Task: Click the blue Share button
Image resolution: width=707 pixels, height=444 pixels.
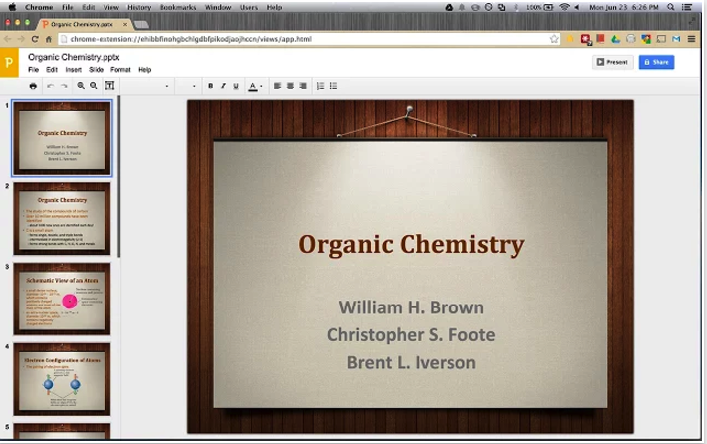Action: click(656, 62)
